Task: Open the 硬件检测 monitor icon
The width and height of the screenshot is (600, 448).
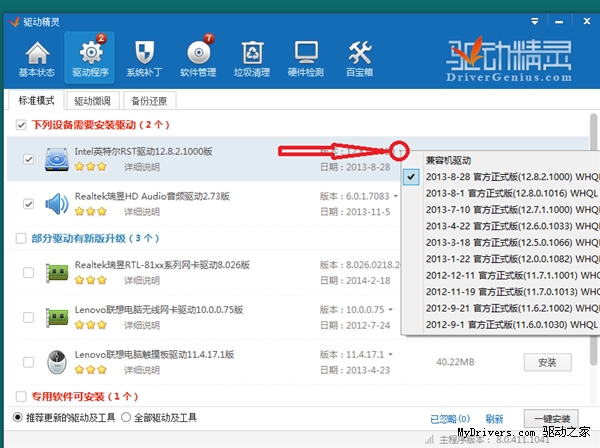Action: pos(307,58)
